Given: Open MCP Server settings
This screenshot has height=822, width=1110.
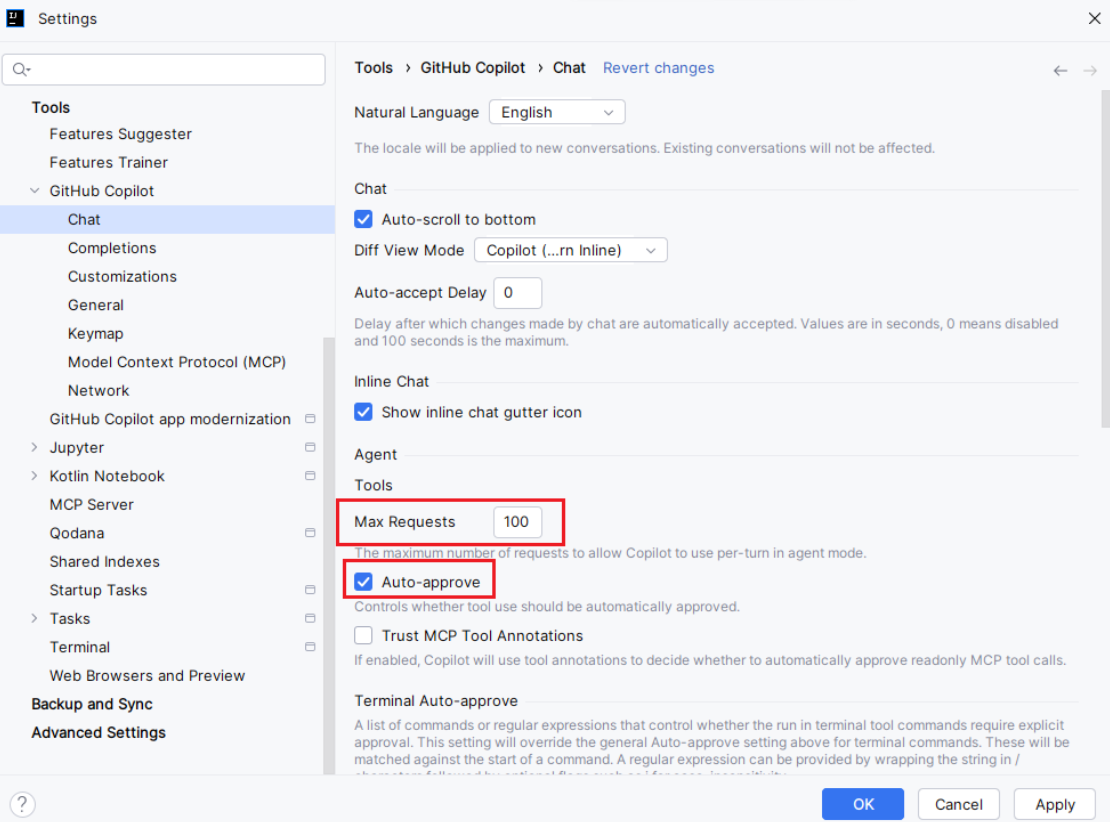Looking at the screenshot, I should [x=91, y=505].
